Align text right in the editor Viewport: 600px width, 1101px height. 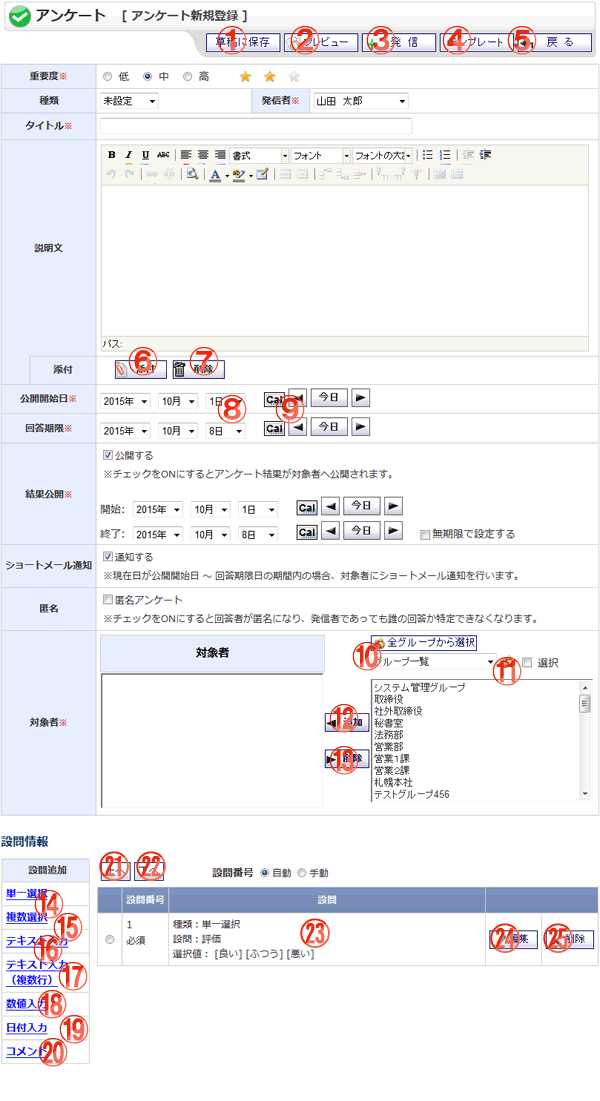220,155
